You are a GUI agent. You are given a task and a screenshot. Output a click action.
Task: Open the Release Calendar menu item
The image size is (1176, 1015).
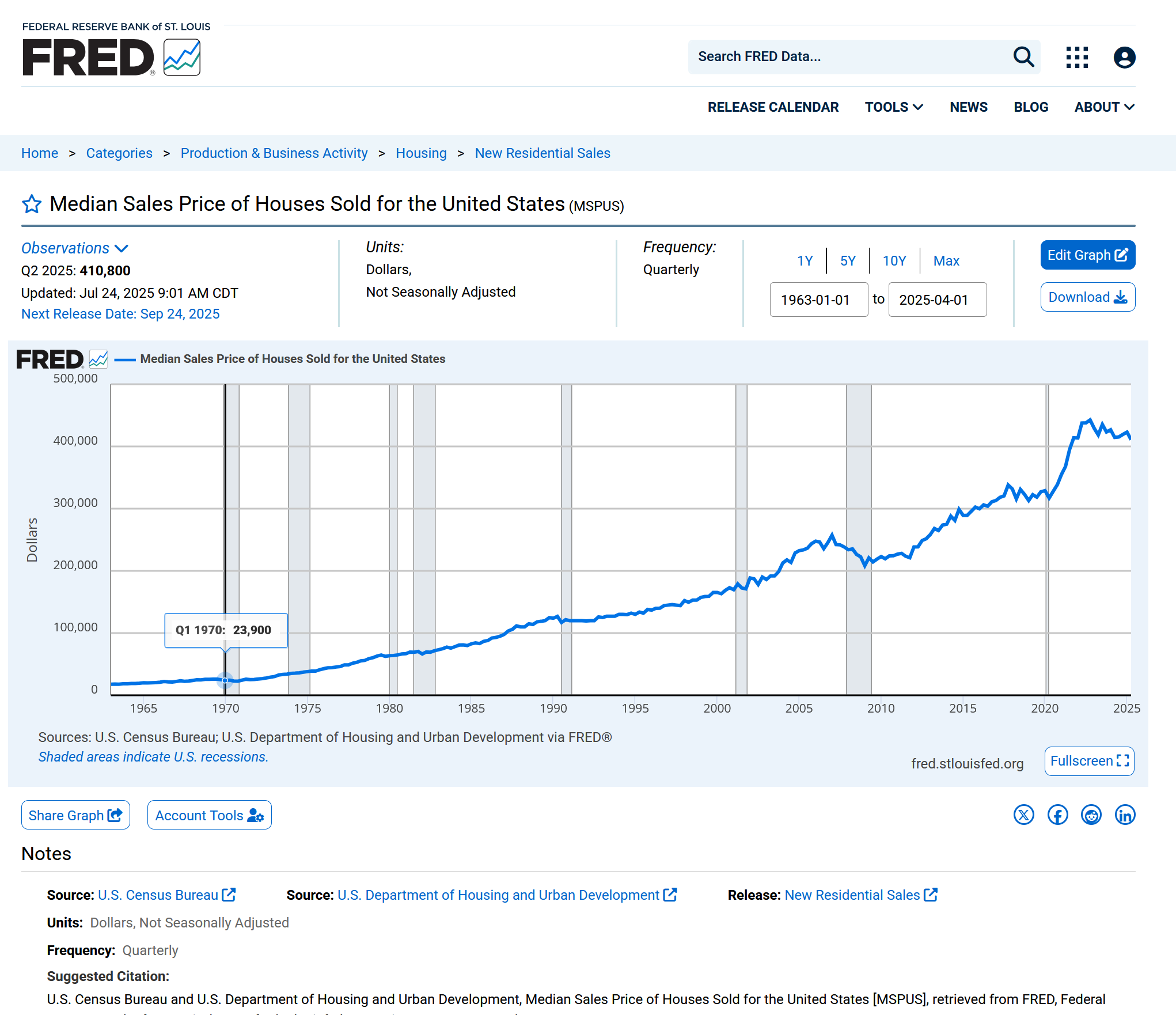(x=773, y=107)
